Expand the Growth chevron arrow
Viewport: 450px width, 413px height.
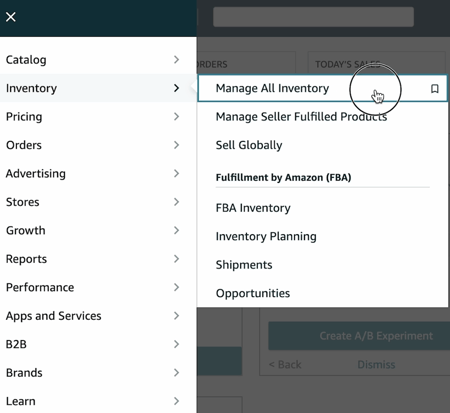coord(177,230)
